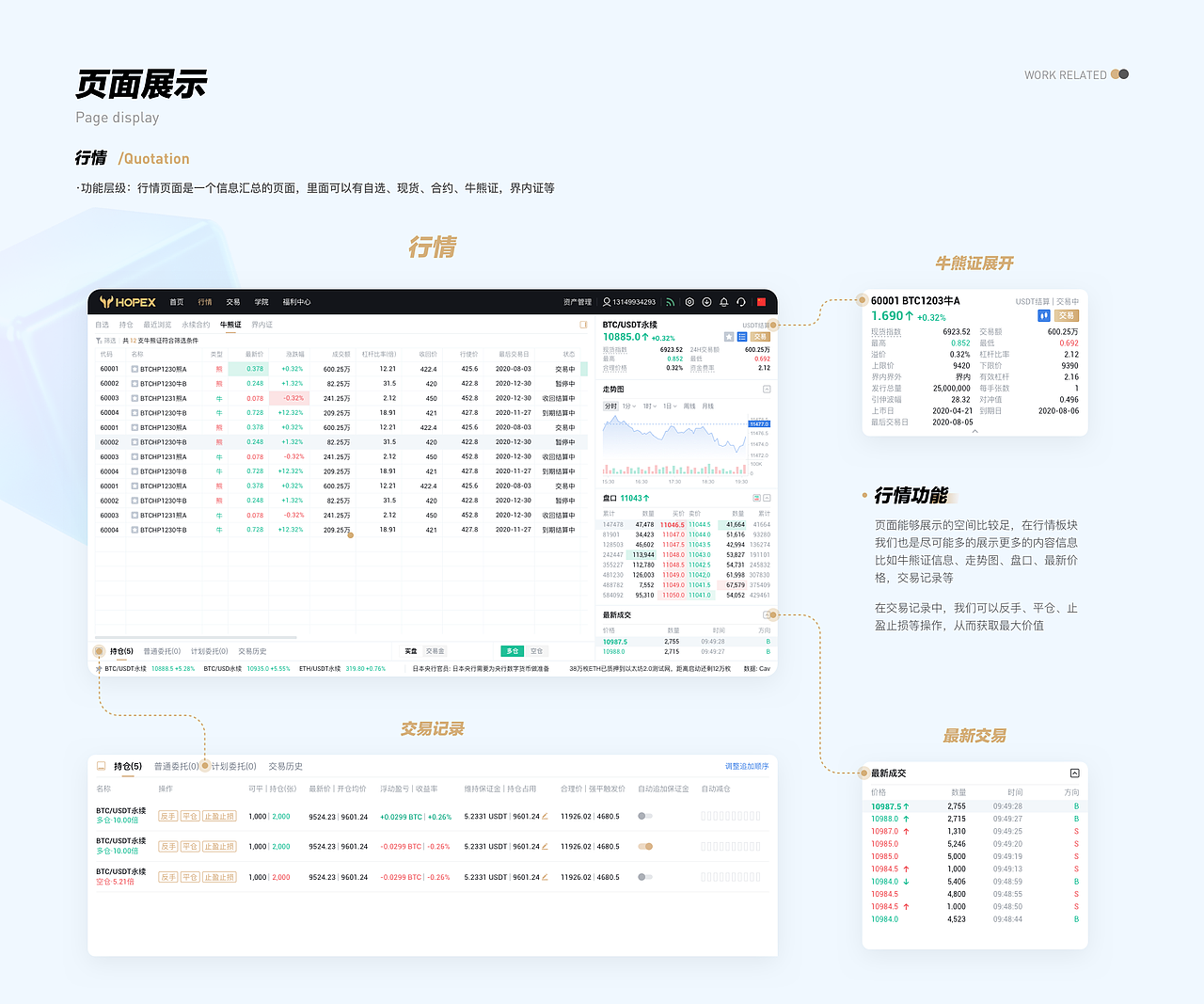
Task: Select the 月线 chart tab
Action: click(707, 406)
